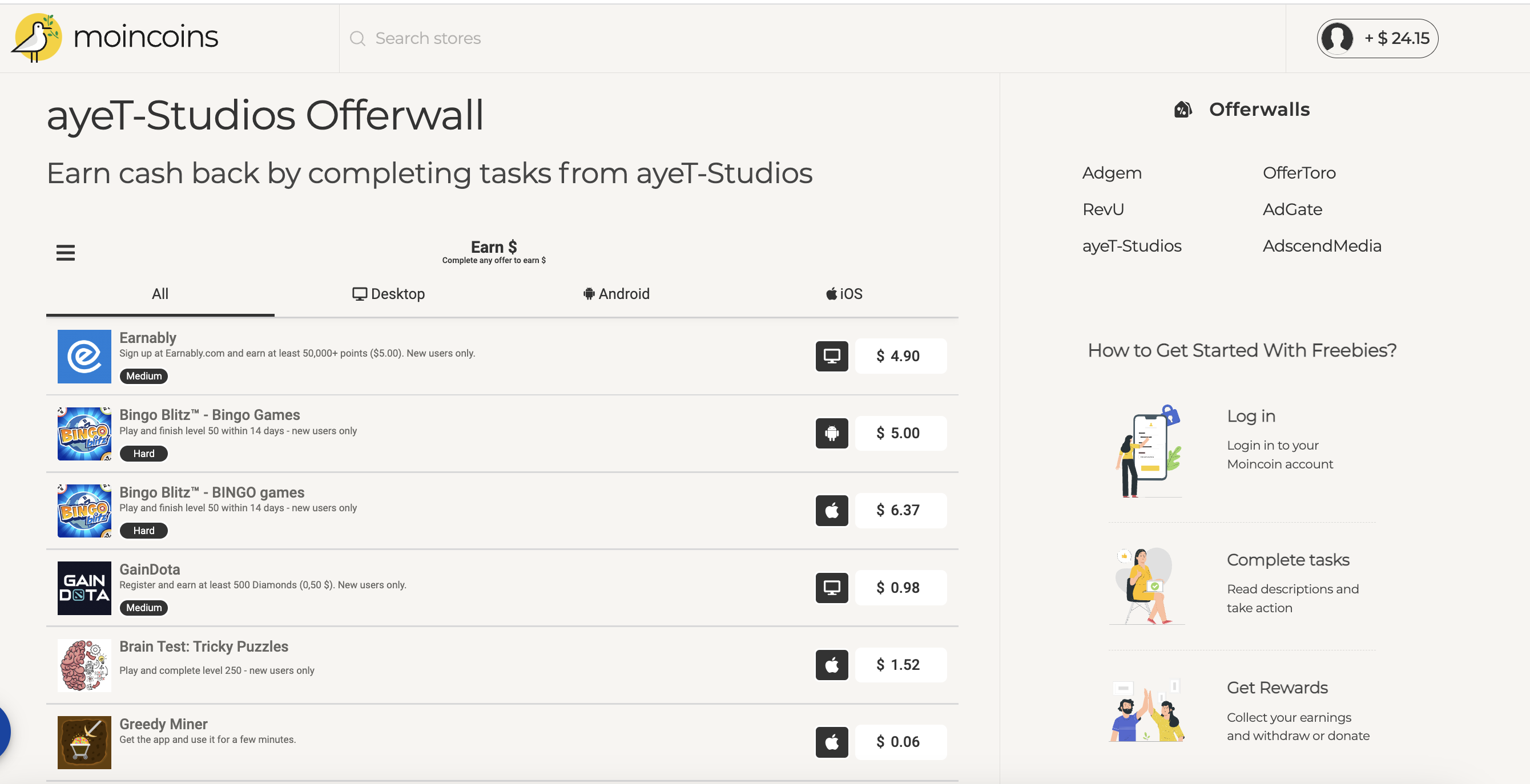Click the Medium badge under Earnably
Screen dimensions: 1530x784
144,376
